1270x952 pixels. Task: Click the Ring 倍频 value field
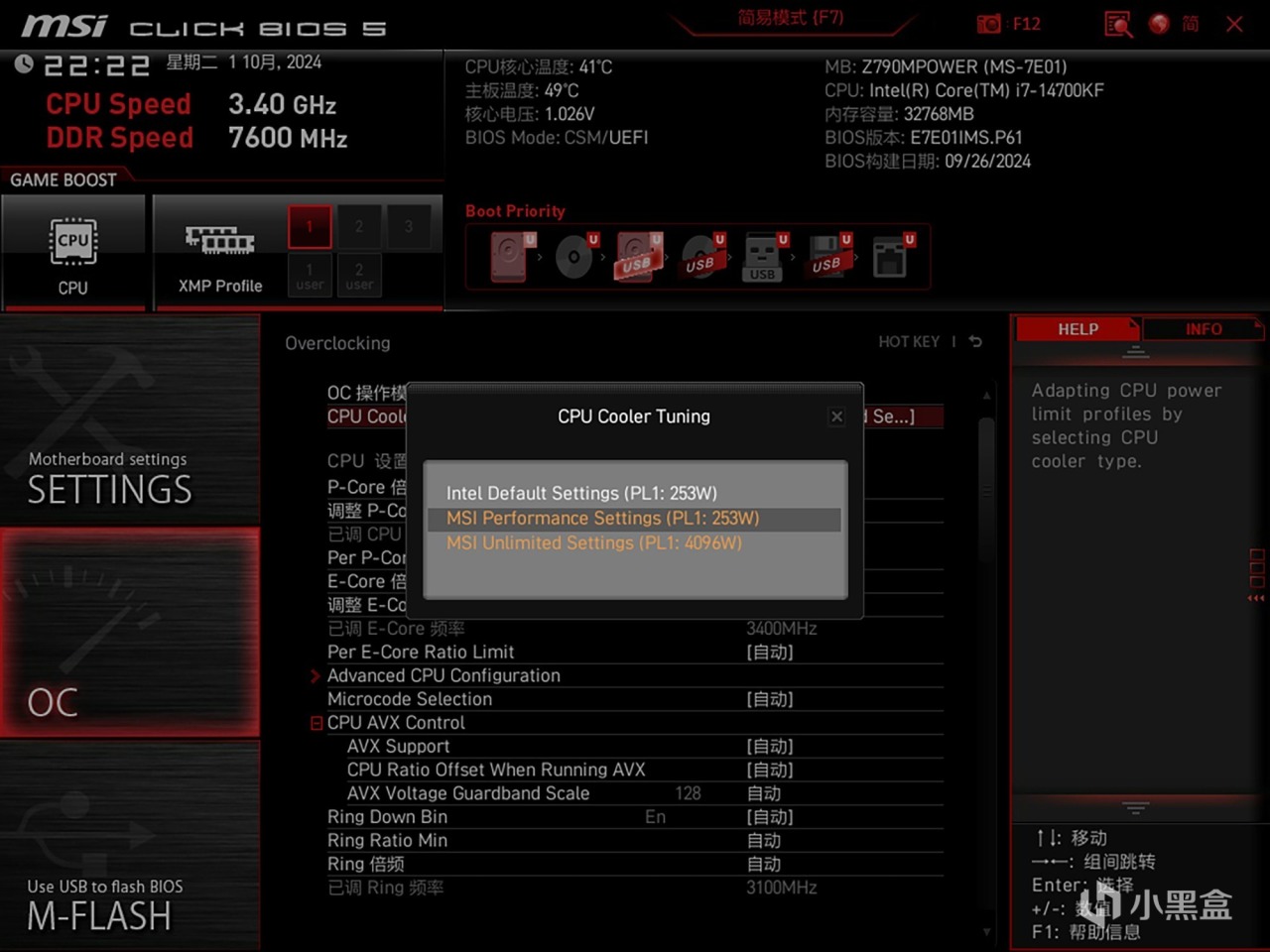pos(764,865)
